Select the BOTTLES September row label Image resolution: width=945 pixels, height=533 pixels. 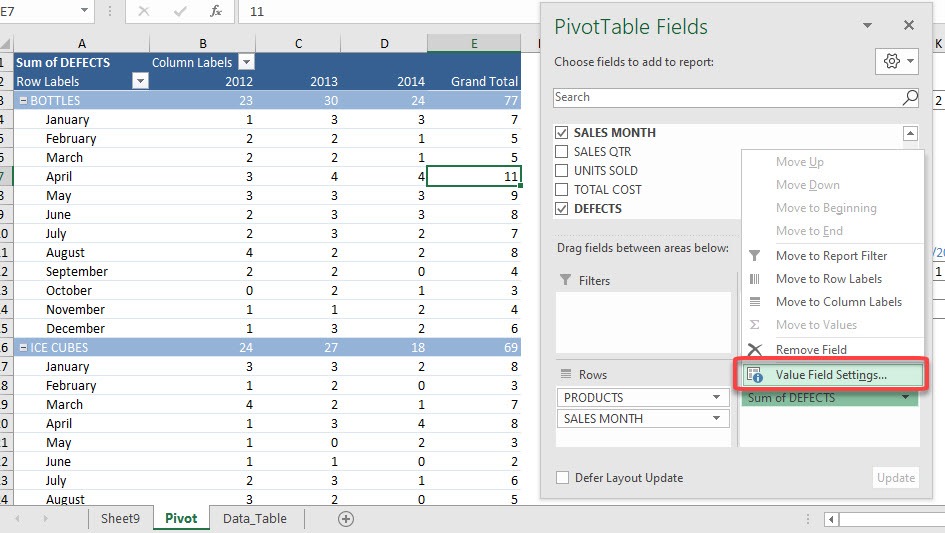[x=81, y=271]
